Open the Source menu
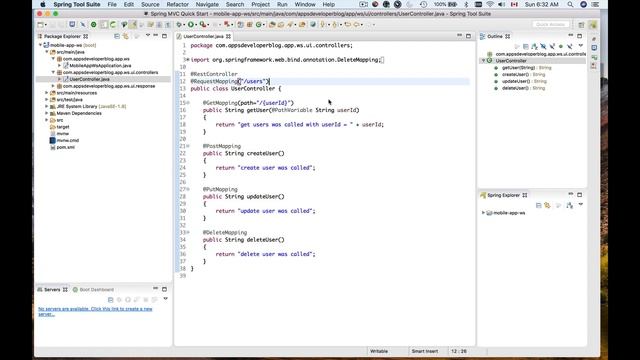640x360 pixels. point(150,4)
